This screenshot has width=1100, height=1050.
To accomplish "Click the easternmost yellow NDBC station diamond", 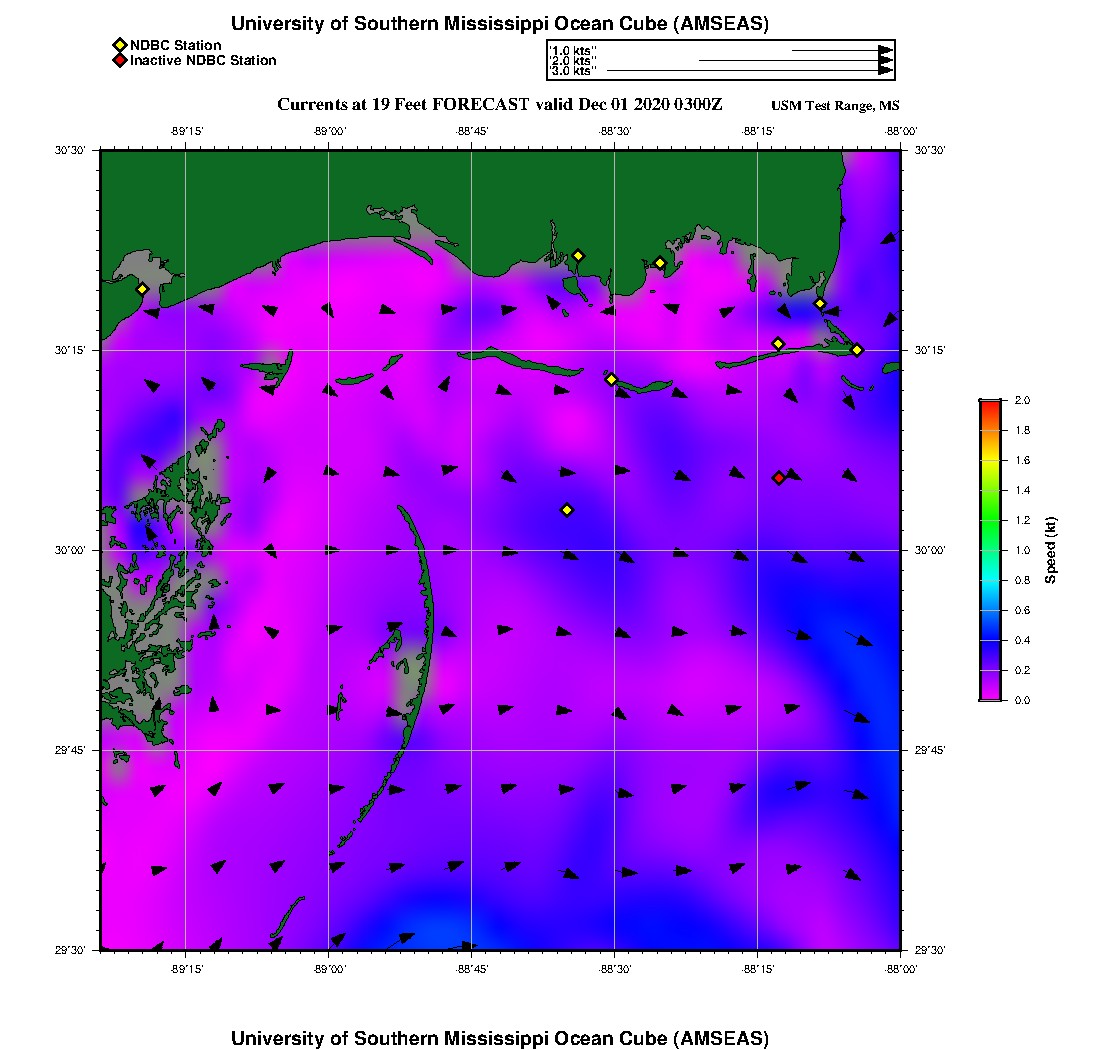I will tap(857, 349).
